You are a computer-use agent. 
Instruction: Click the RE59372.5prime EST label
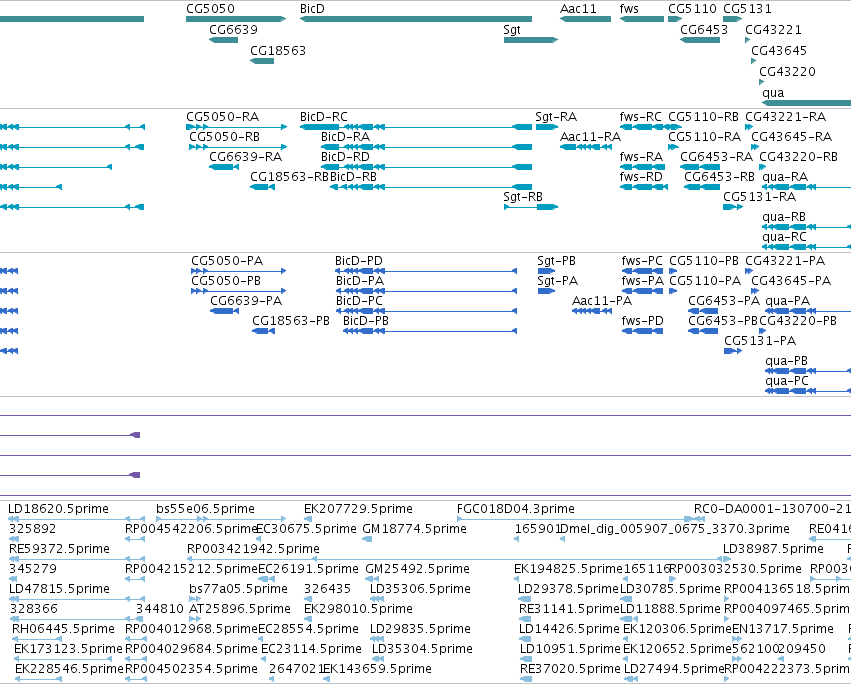point(59,549)
